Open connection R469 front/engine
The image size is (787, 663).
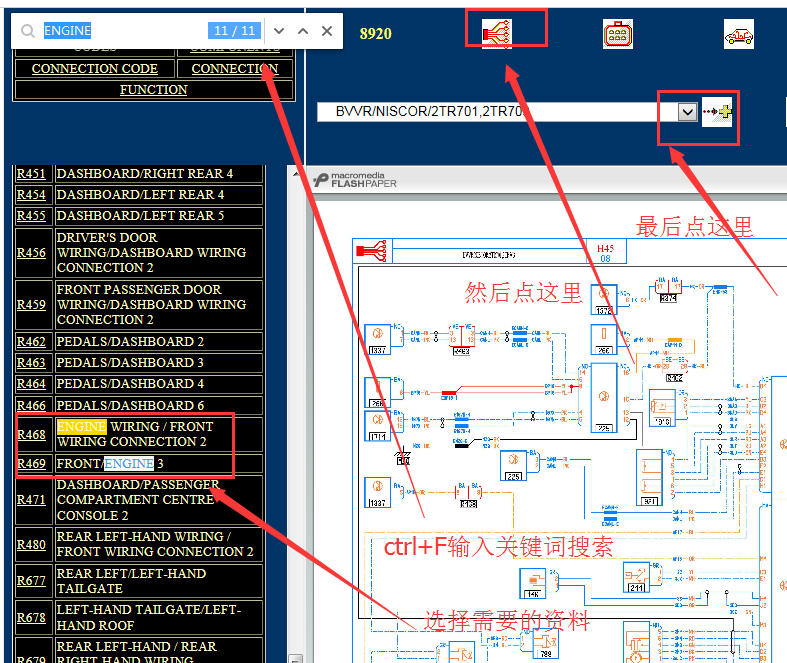pos(31,464)
